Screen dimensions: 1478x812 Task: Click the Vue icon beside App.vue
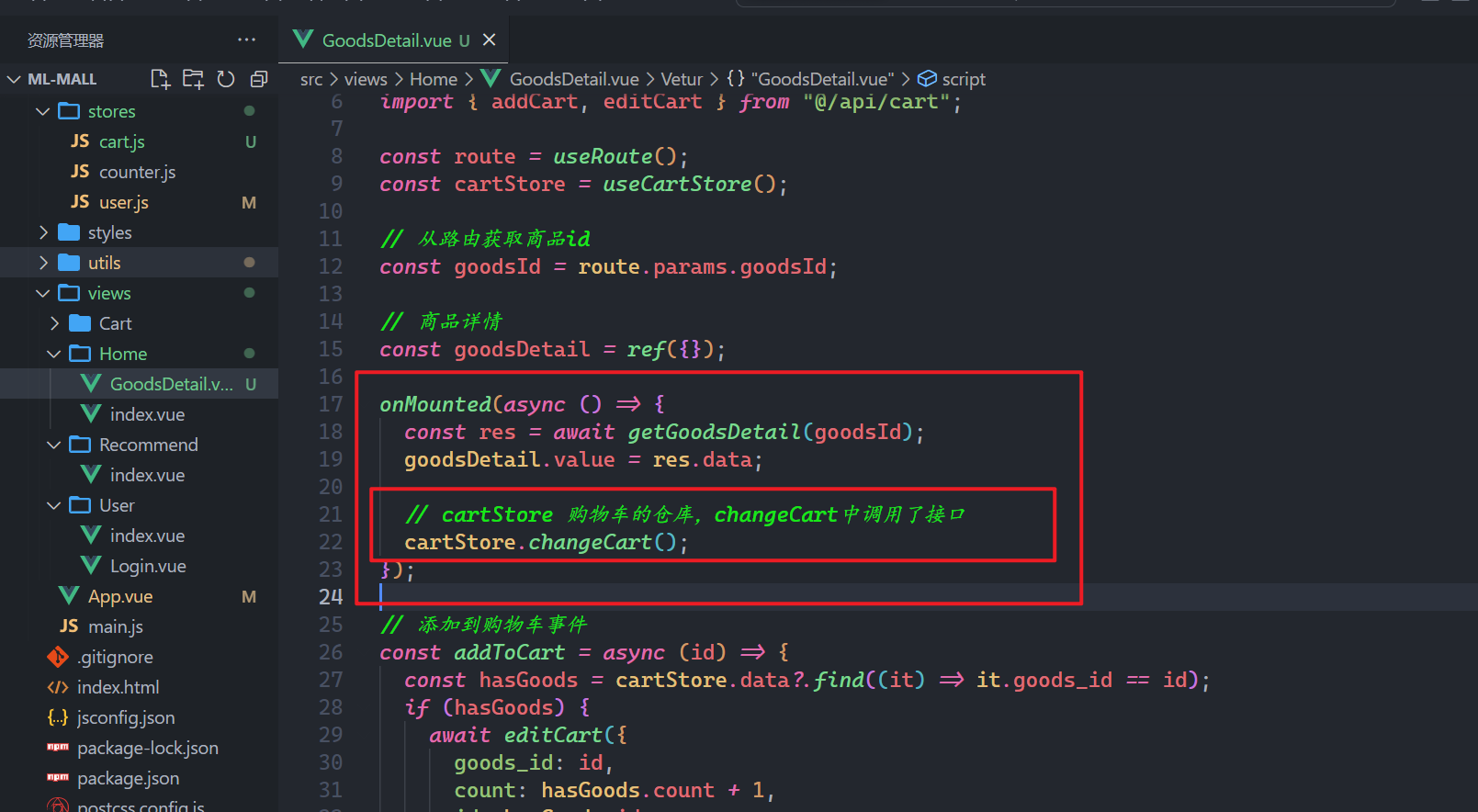pos(69,595)
